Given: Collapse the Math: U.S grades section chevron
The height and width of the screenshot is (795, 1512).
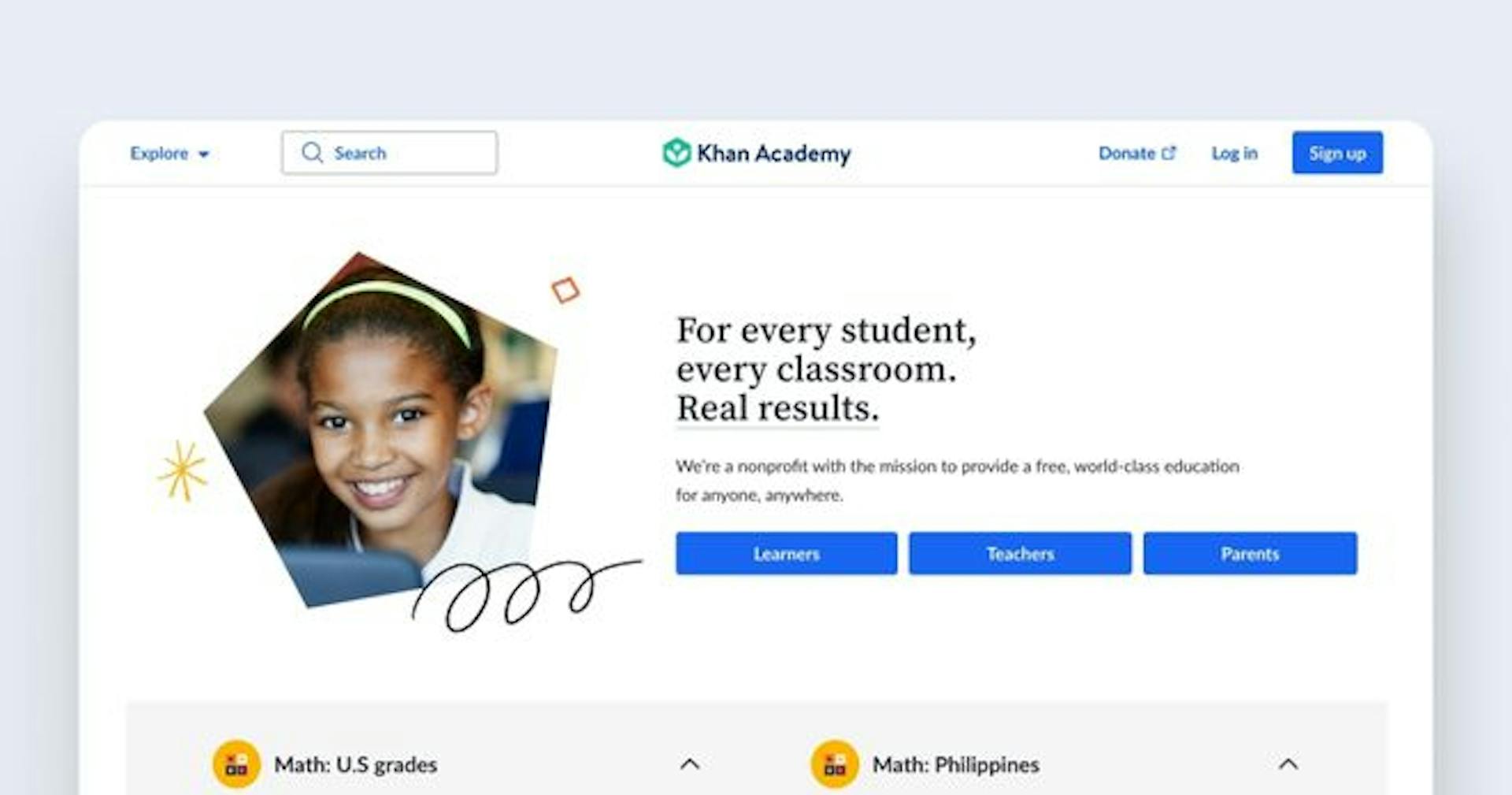Looking at the screenshot, I should point(690,763).
